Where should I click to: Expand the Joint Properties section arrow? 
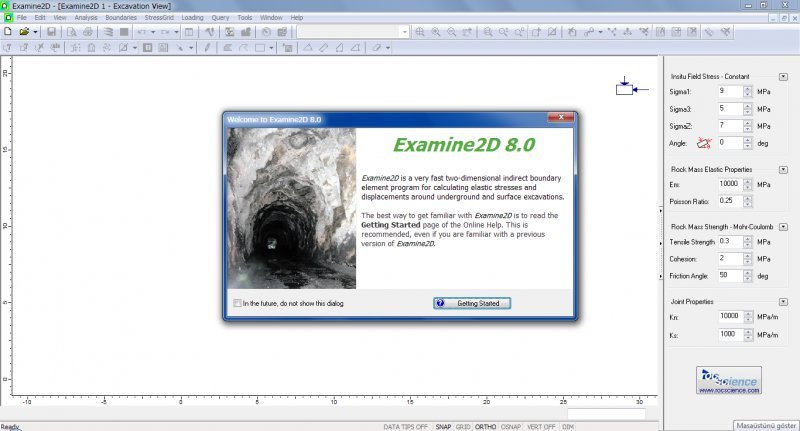[783, 302]
